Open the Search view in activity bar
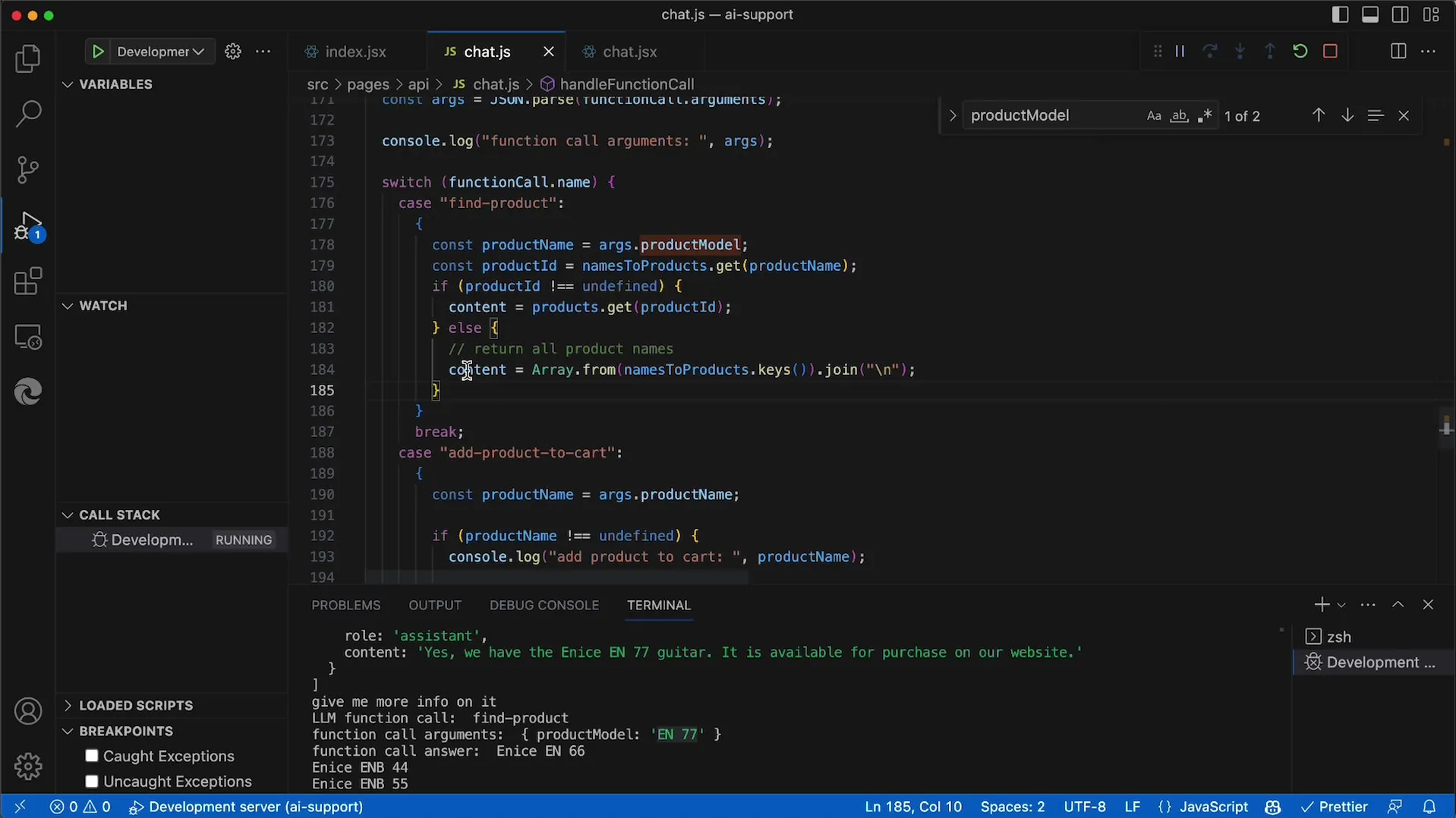The image size is (1456, 818). click(28, 114)
